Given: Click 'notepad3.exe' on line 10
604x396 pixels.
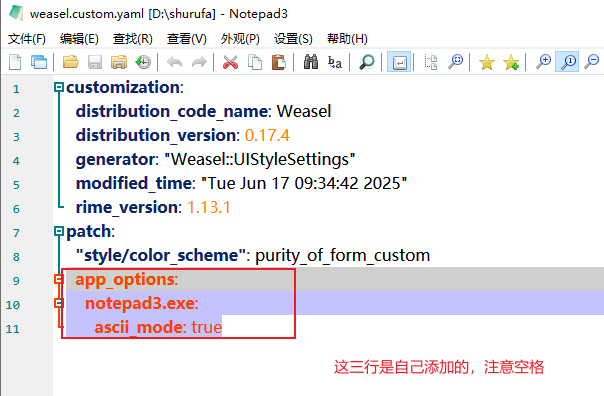Looking at the screenshot, I should pos(140,304).
